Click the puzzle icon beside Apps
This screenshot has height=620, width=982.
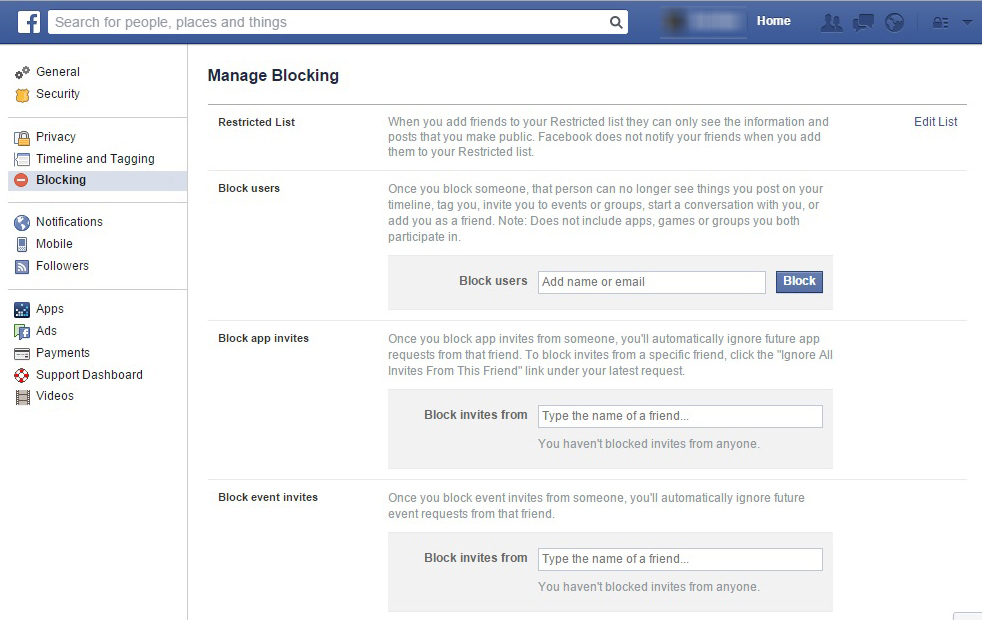23,308
